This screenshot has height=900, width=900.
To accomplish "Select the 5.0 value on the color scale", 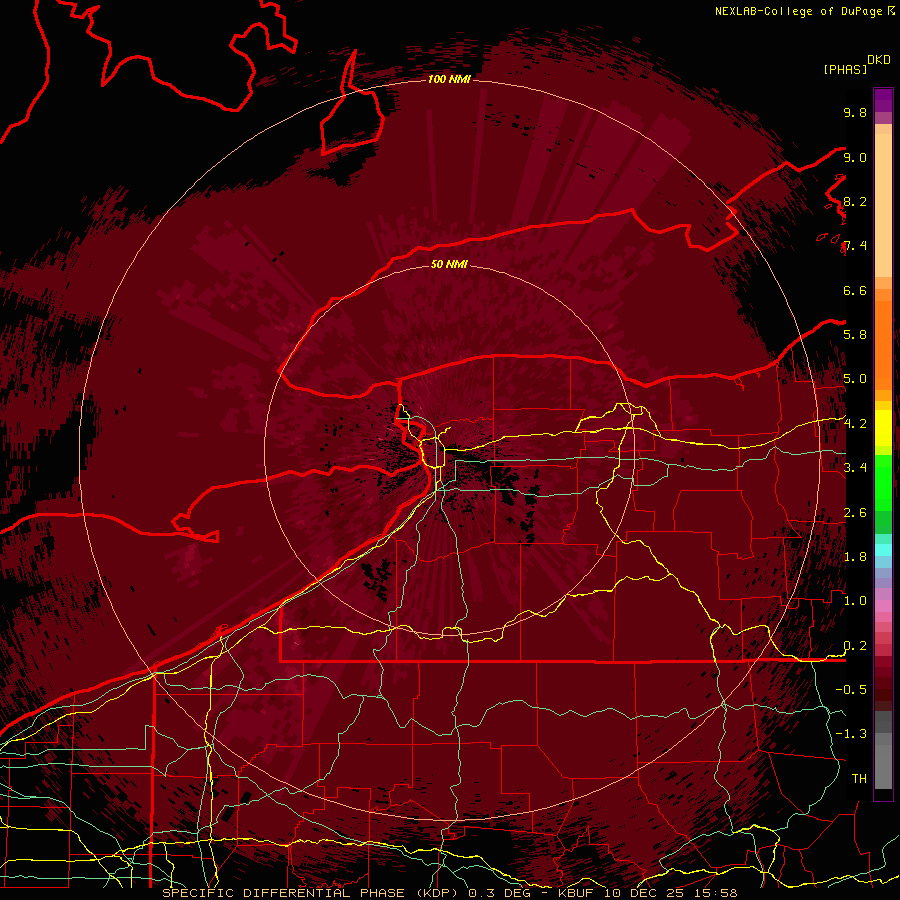I will coord(855,379).
